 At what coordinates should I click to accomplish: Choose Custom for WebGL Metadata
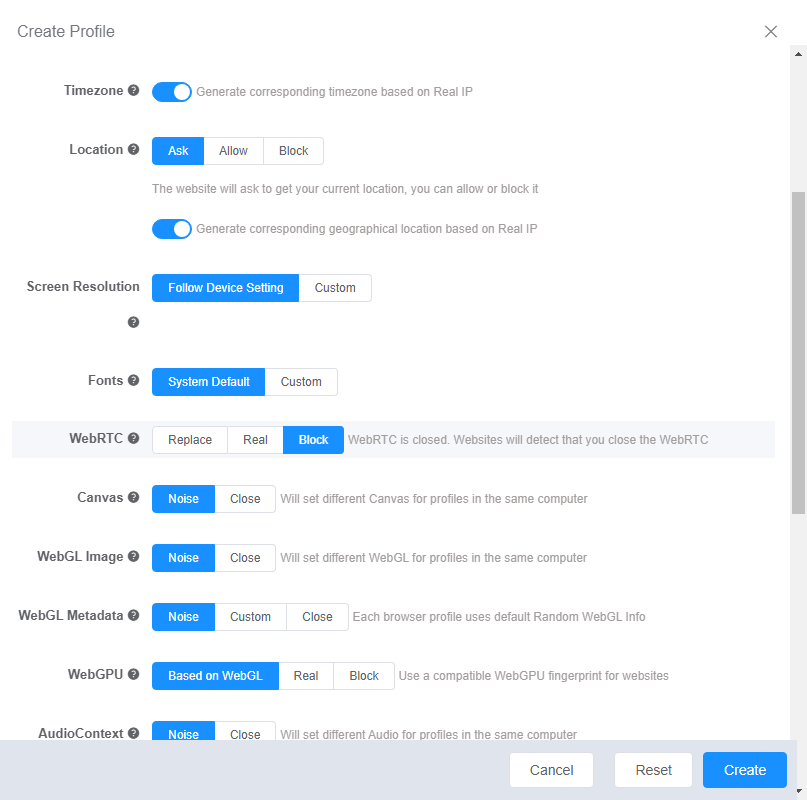pos(250,617)
